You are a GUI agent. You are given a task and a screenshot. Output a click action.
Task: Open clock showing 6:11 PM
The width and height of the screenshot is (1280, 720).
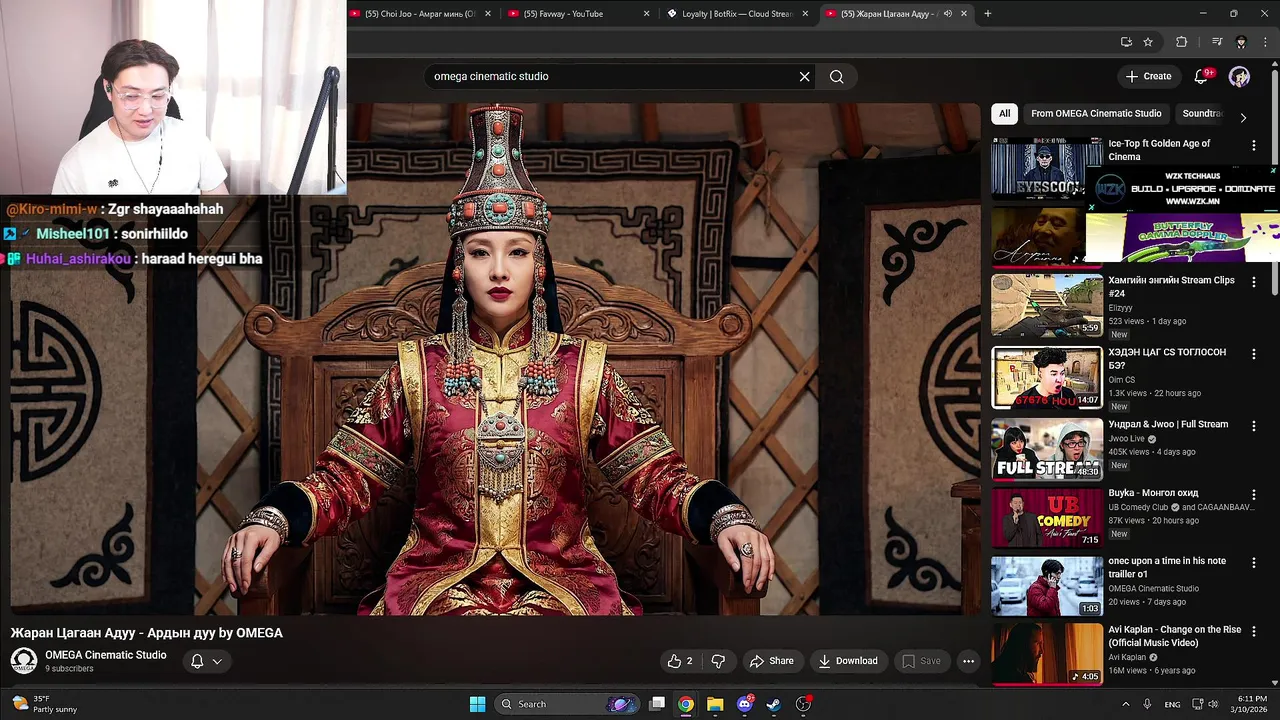point(1251,704)
